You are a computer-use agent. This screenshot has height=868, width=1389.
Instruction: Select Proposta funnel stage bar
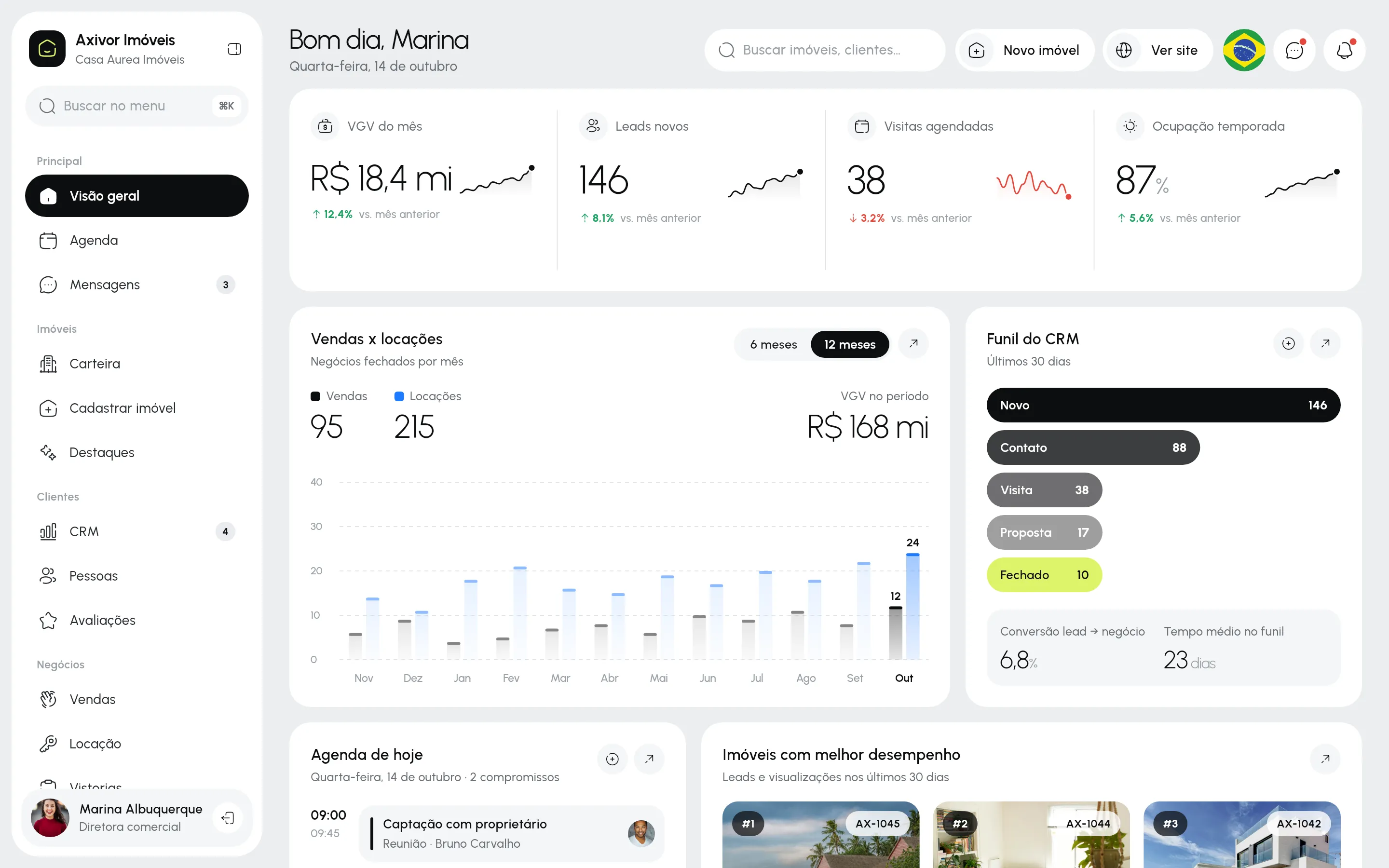click(1044, 533)
